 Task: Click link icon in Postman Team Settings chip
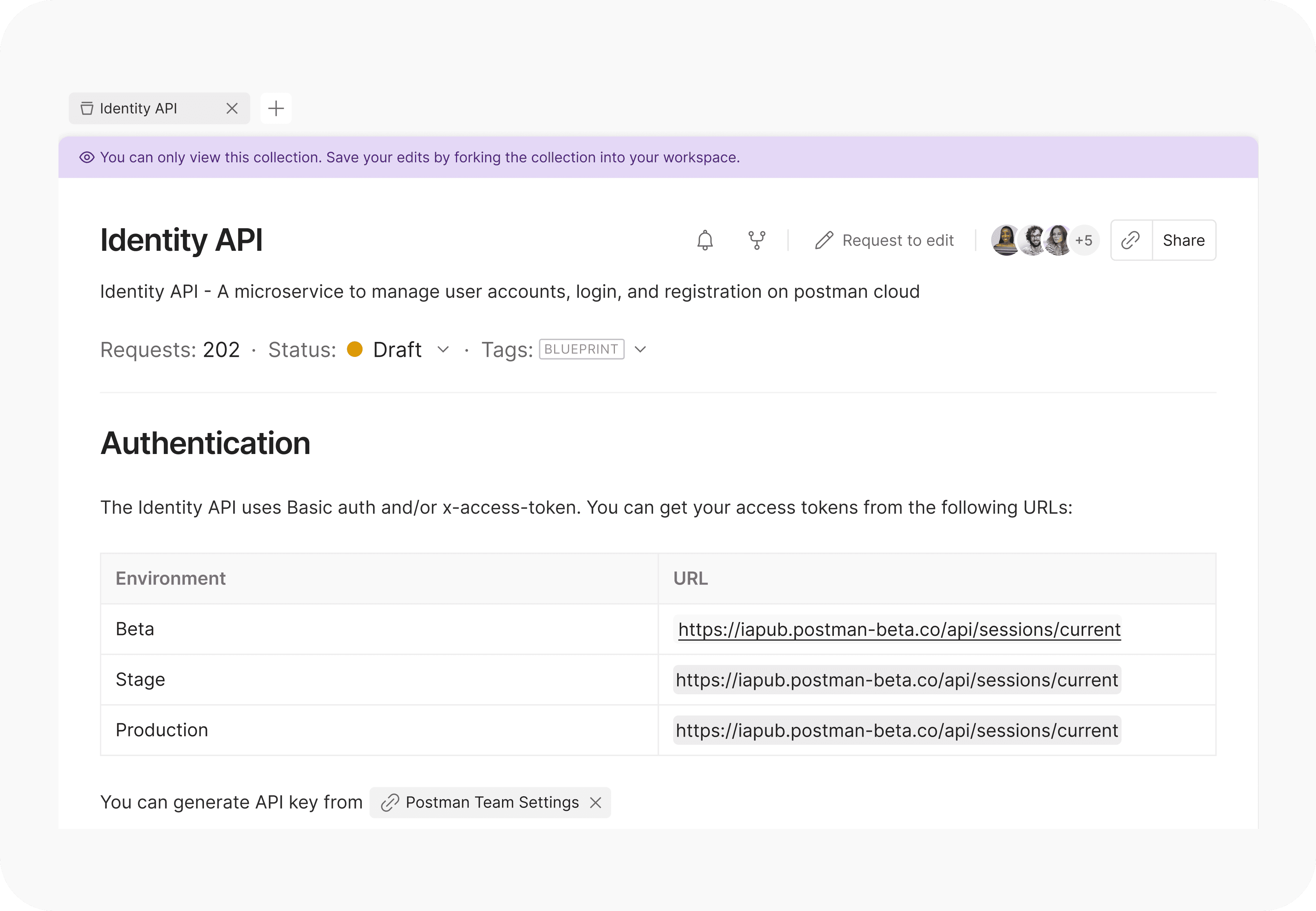coord(390,803)
